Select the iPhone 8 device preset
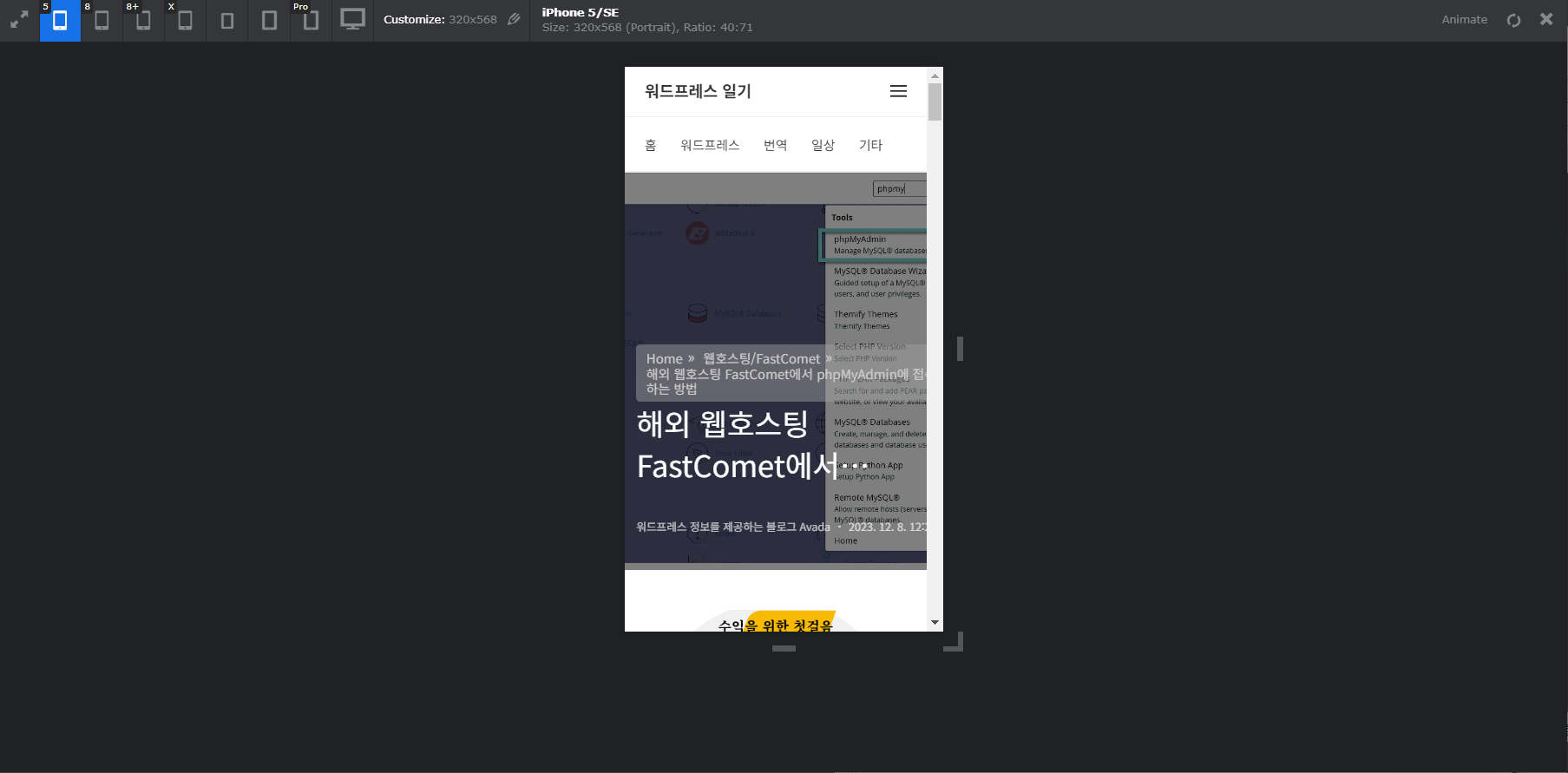The image size is (1568, 773). [102, 20]
